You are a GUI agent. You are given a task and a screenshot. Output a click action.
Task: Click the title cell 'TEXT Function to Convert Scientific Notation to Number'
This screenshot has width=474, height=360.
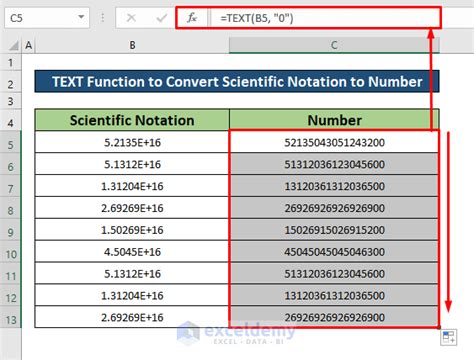click(x=237, y=82)
